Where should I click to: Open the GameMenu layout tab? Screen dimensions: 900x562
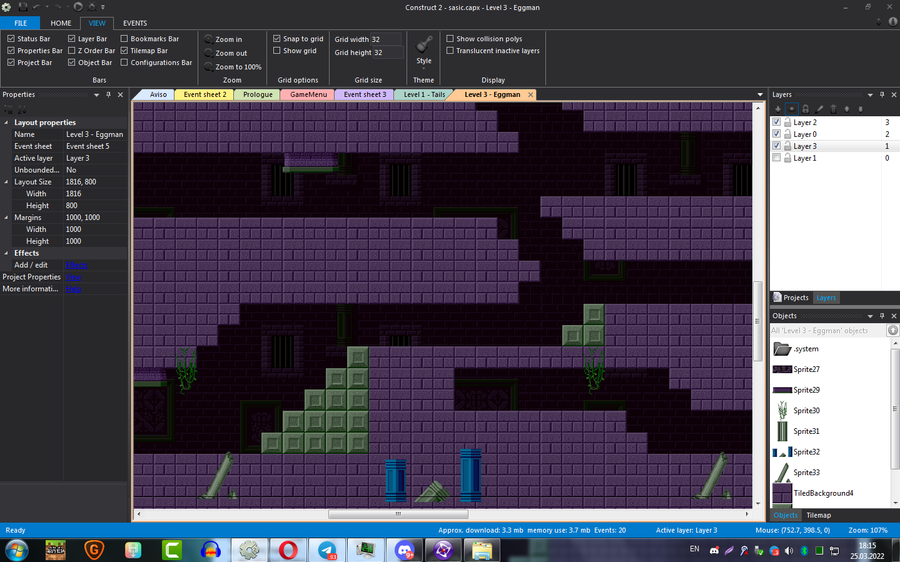[308, 95]
